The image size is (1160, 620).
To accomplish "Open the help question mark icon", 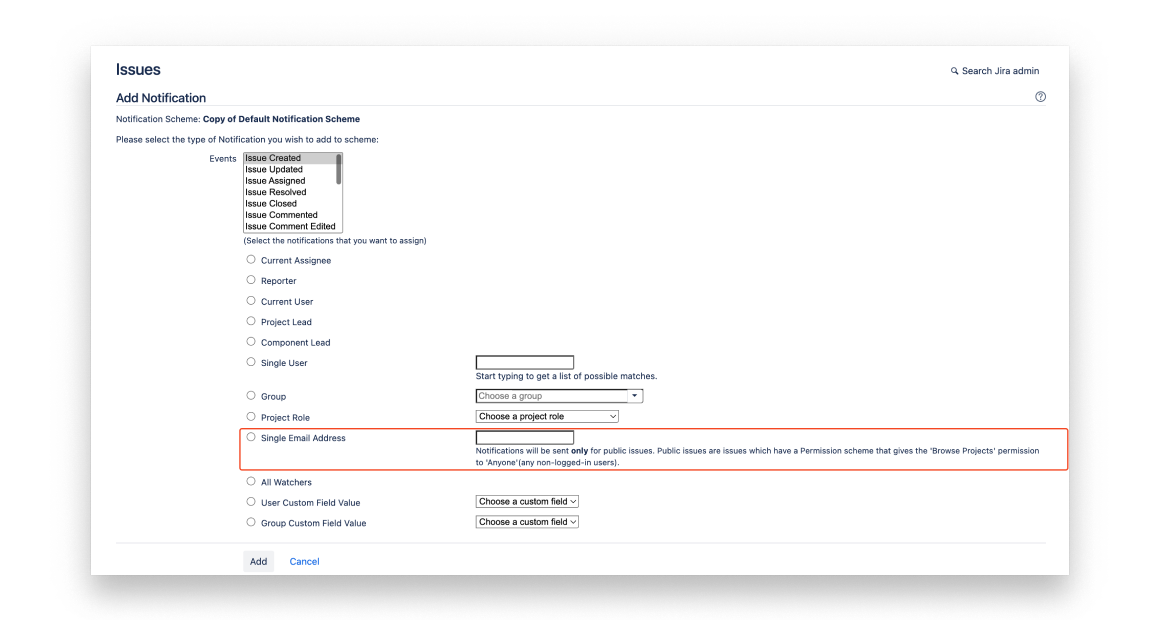I will [x=1040, y=96].
